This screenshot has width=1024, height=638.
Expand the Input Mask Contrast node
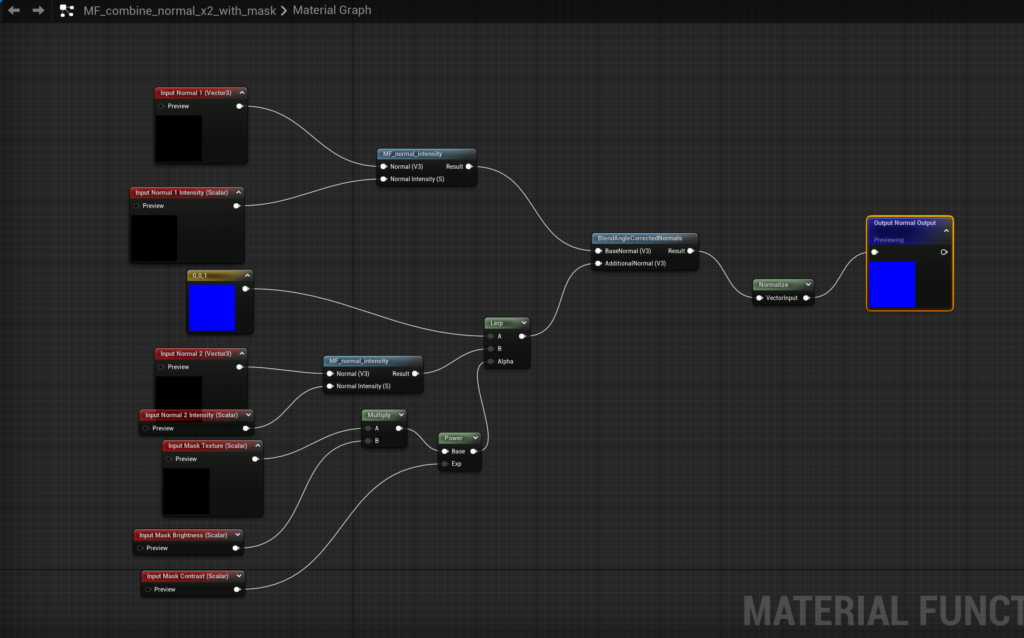pyautogui.click(x=239, y=576)
